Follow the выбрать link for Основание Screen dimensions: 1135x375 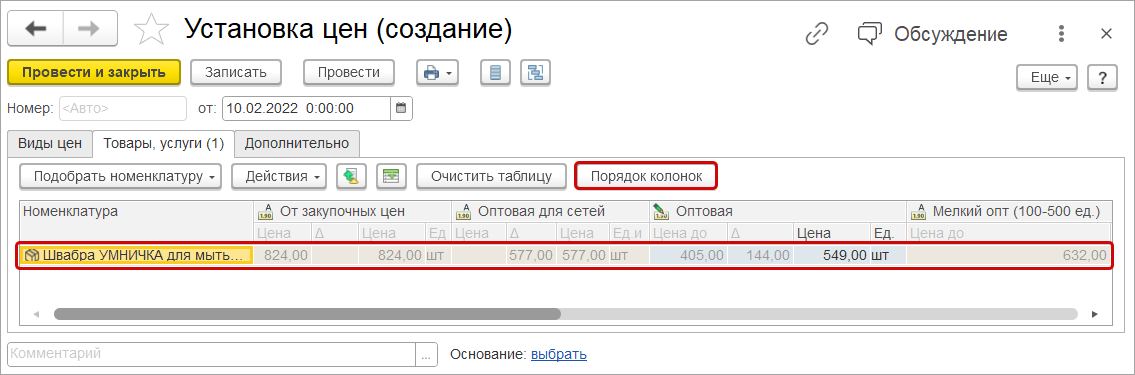point(559,354)
